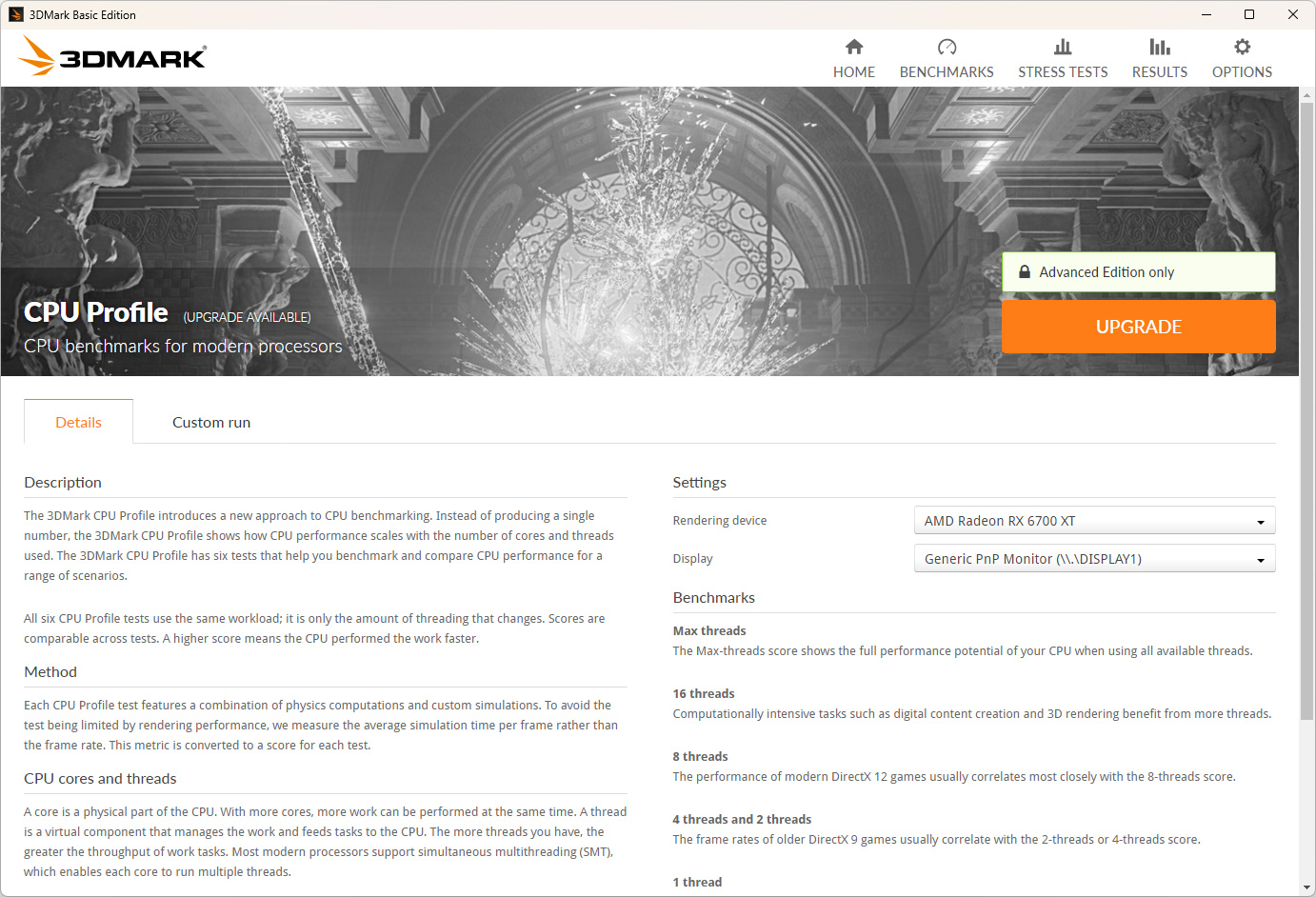
Task: Click the orange UPGRADE button
Action: tap(1138, 327)
